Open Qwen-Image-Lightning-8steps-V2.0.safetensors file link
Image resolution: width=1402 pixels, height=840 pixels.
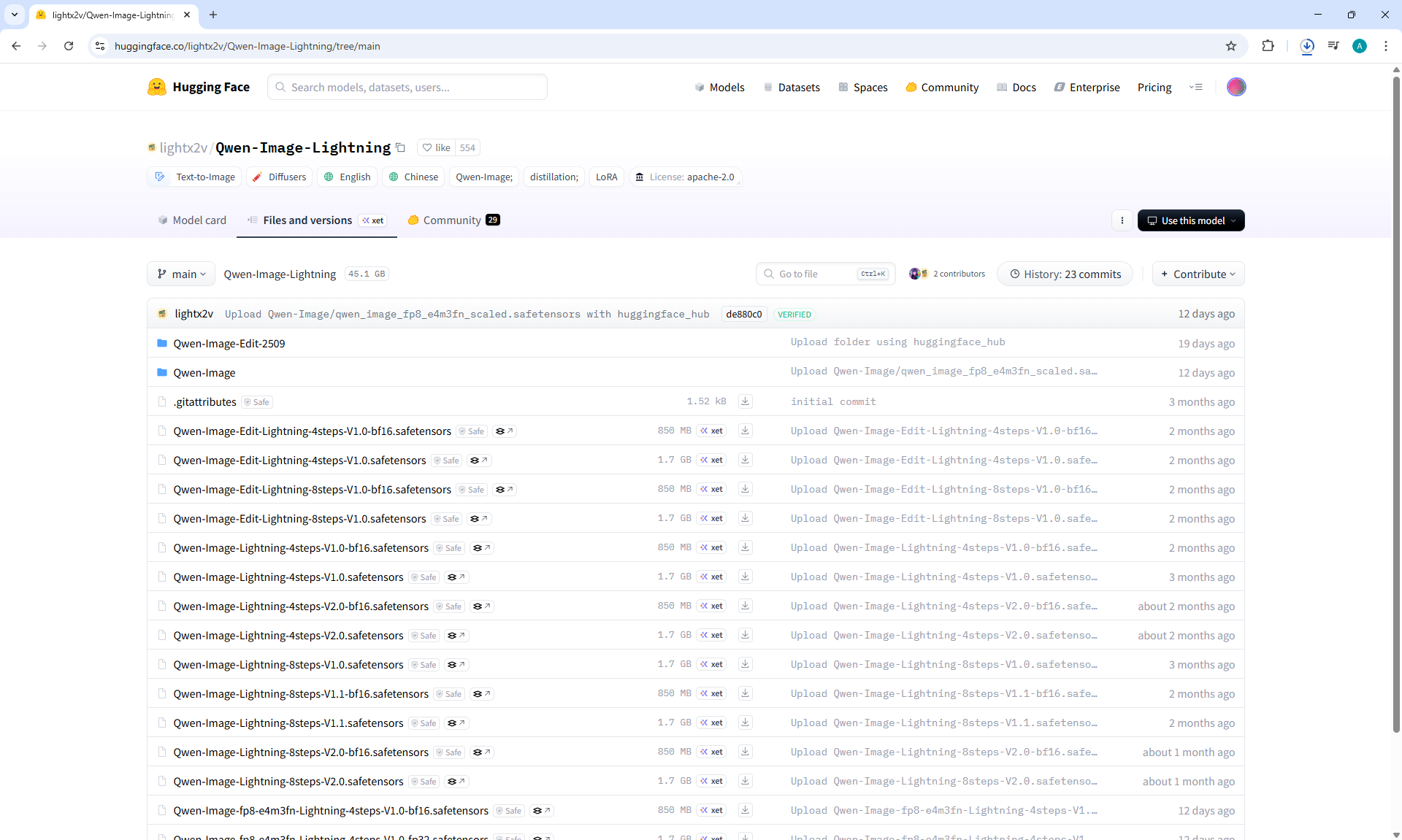coord(288,782)
